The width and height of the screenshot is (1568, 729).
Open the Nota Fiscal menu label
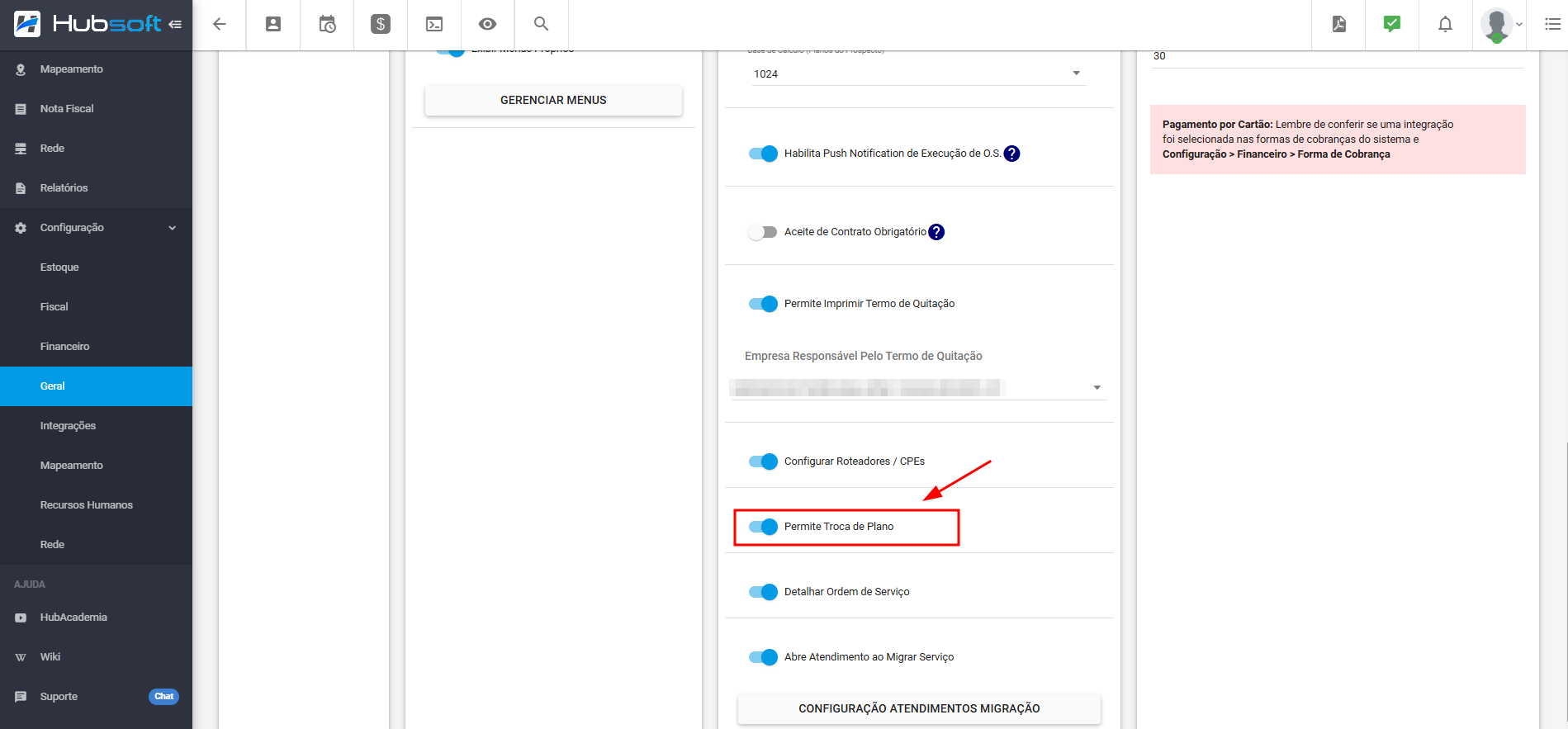click(67, 109)
